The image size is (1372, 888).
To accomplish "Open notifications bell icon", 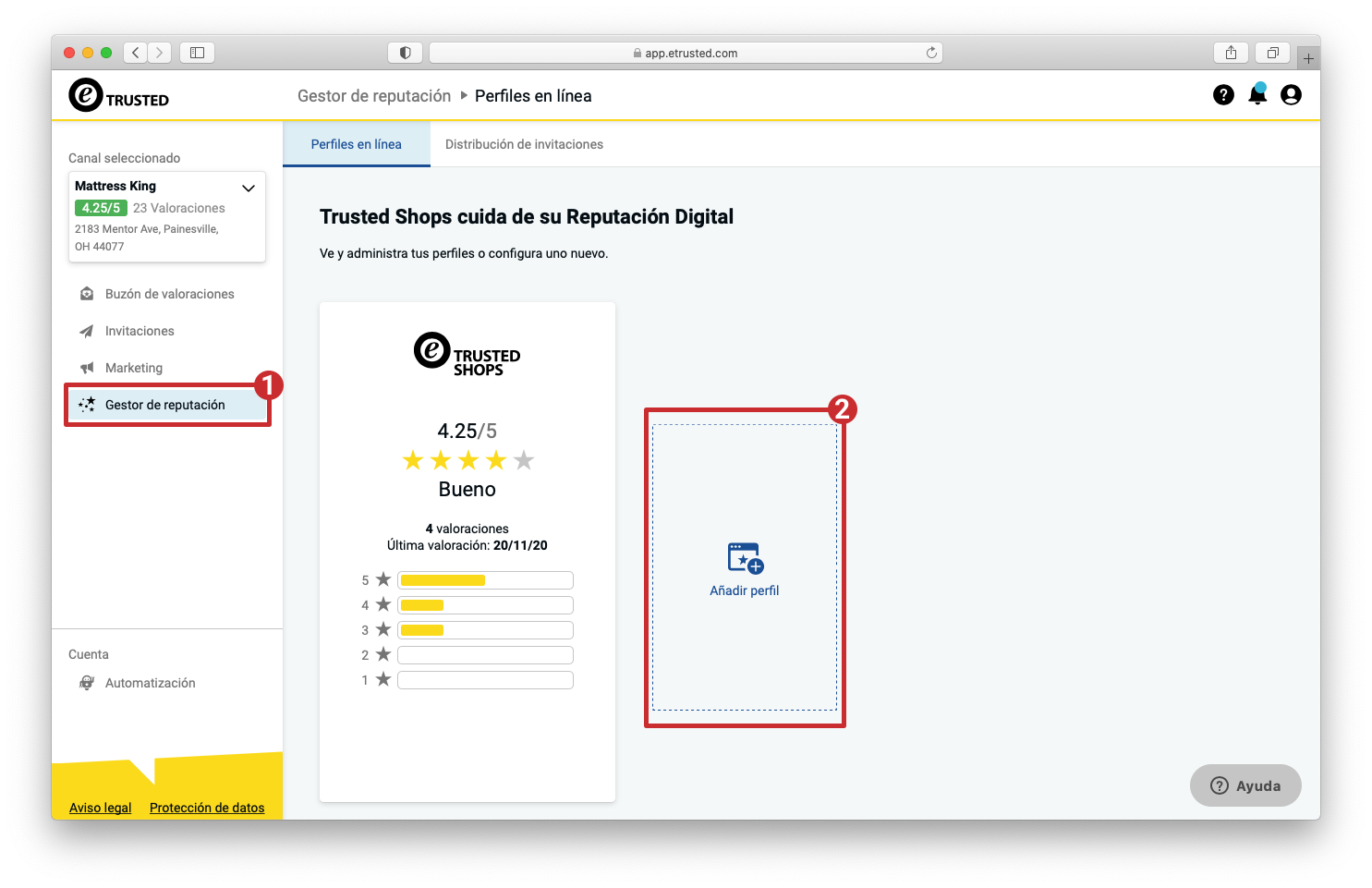I will 1257,94.
